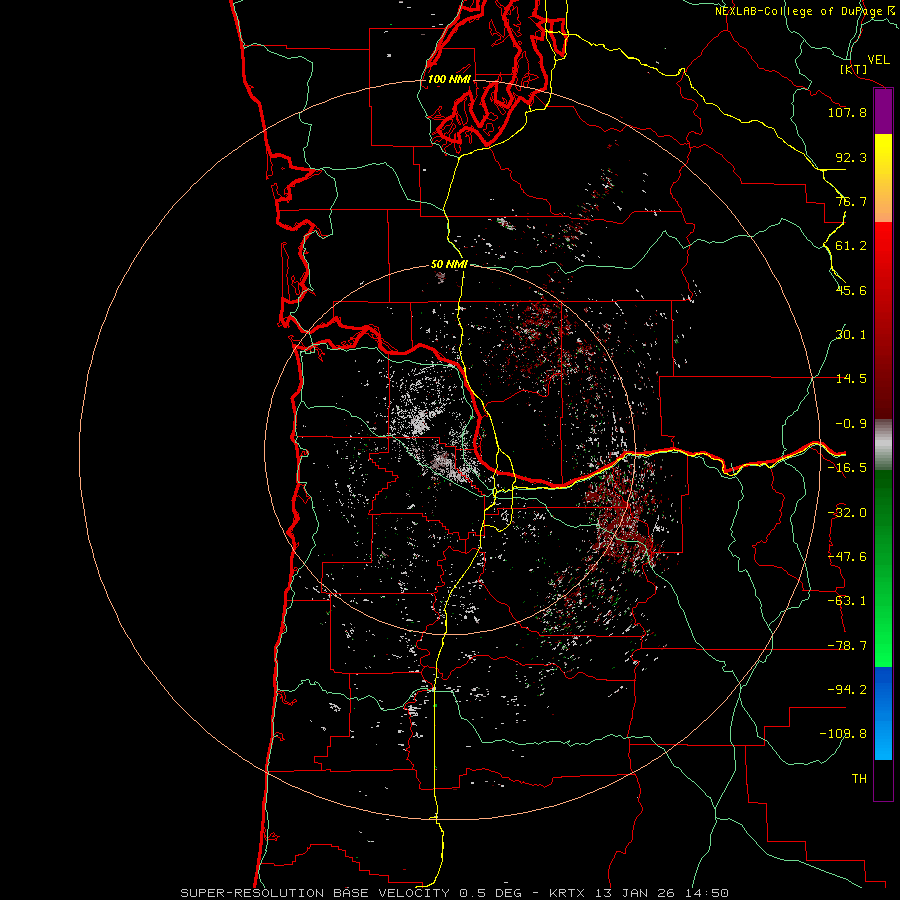
Task: Click the 100 NMI range ring label
Action: click(x=449, y=79)
